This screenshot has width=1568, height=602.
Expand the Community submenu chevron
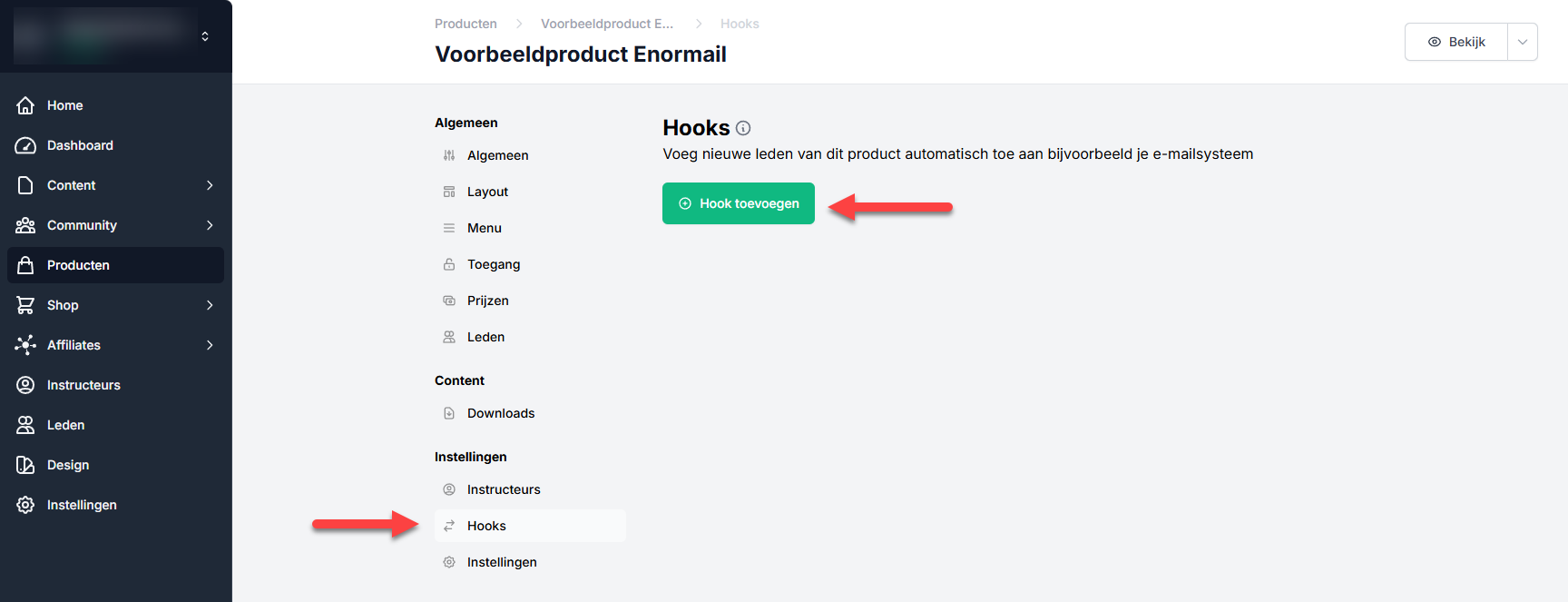tap(210, 225)
